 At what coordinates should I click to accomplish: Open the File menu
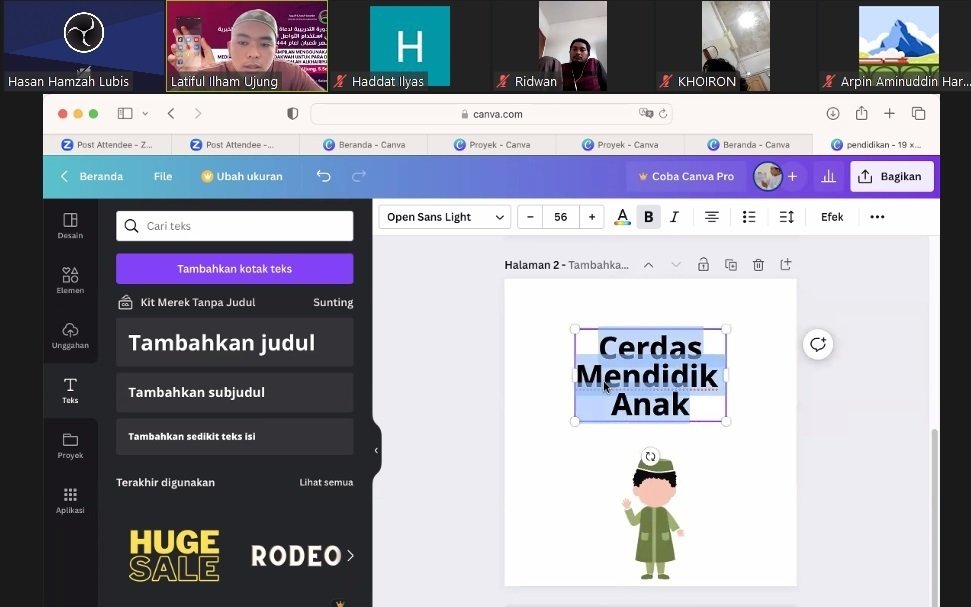163,176
